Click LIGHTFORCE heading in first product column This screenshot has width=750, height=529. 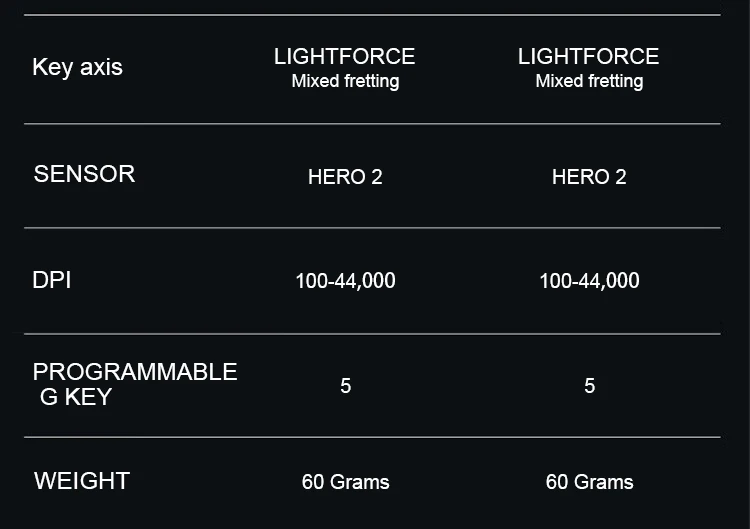(x=344, y=56)
